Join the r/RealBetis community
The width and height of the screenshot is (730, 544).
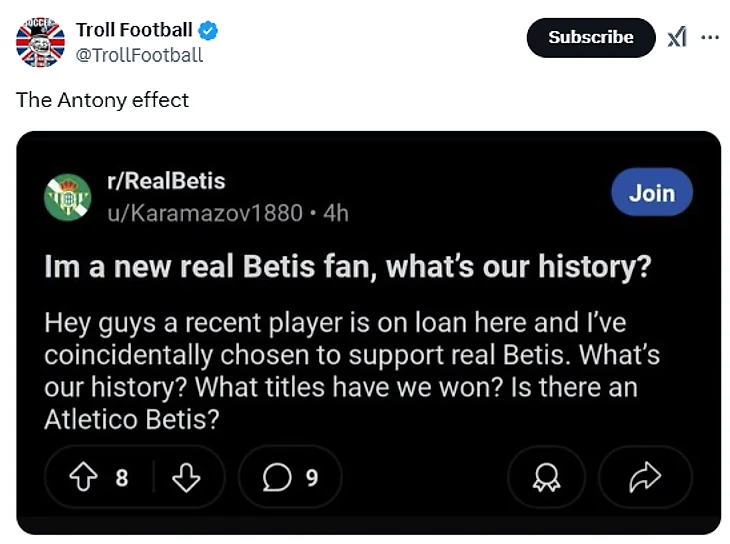point(651,193)
